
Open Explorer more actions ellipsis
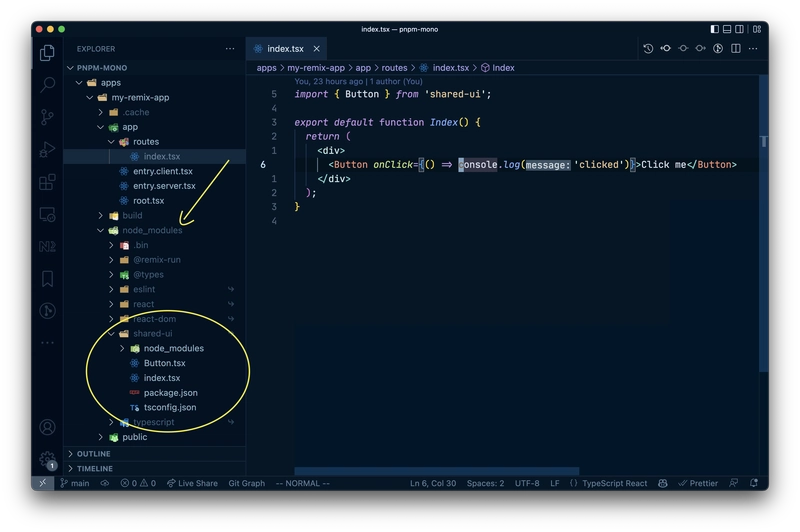[230, 49]
